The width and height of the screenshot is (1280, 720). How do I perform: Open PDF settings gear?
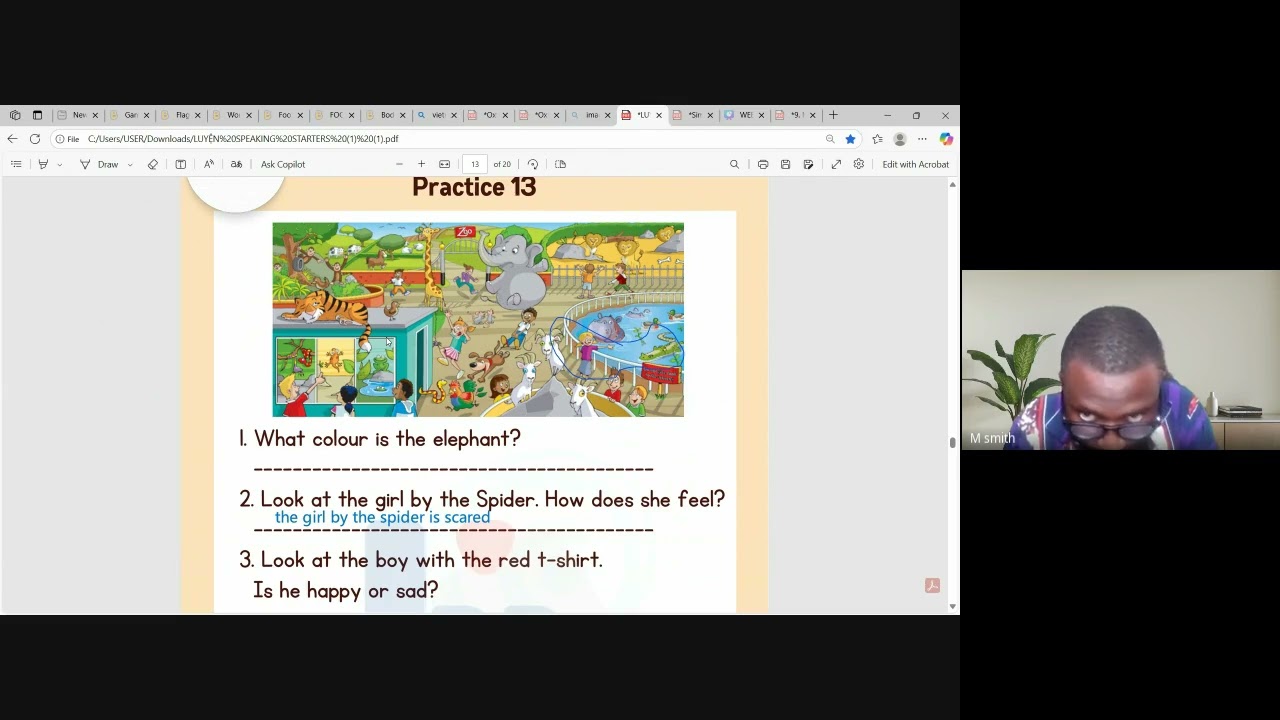click(858, 164)
